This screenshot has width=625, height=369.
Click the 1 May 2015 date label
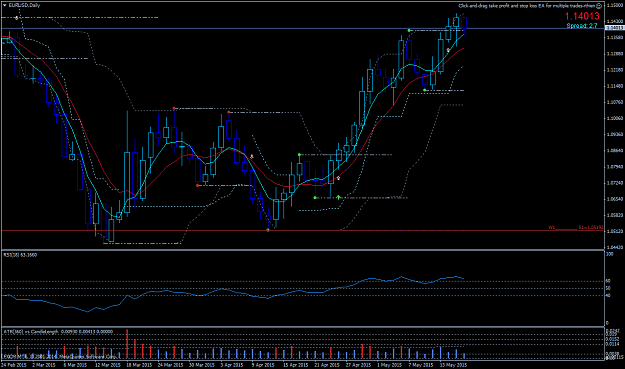pos(389,365)
